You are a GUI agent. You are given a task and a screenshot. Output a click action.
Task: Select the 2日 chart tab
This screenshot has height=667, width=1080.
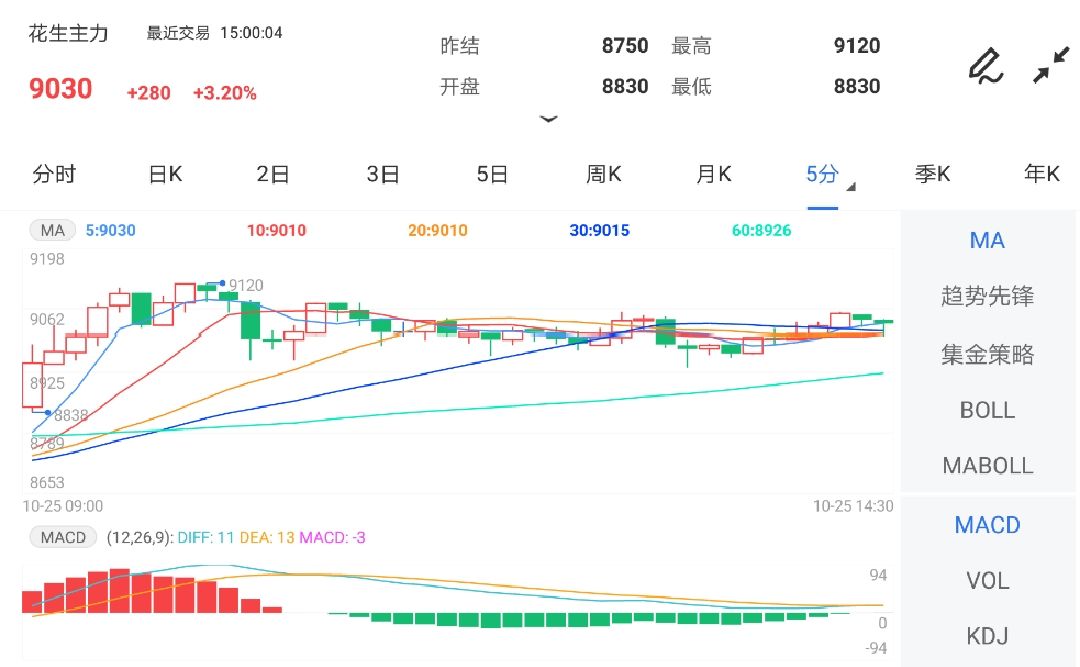[x=273, y=174]
